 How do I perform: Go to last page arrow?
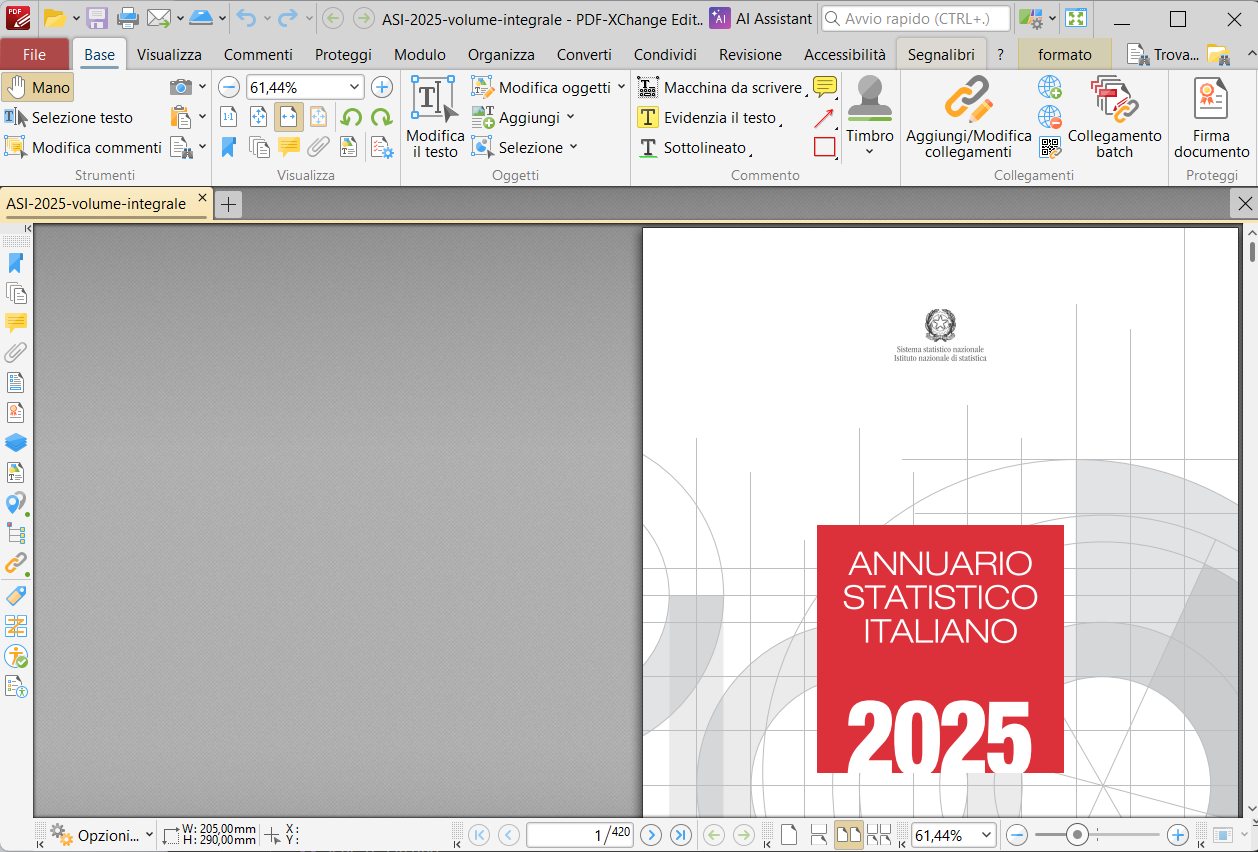coord(681,835)
